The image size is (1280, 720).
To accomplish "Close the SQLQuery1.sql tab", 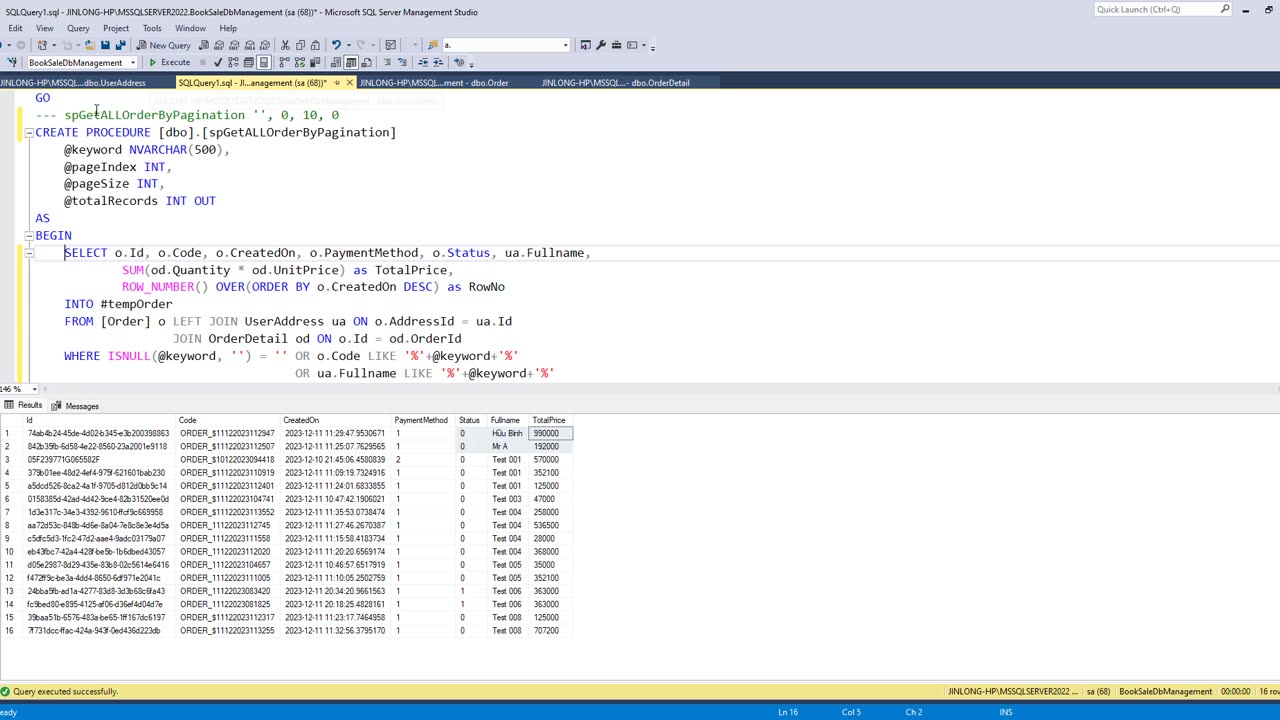I will click(349, 83).
